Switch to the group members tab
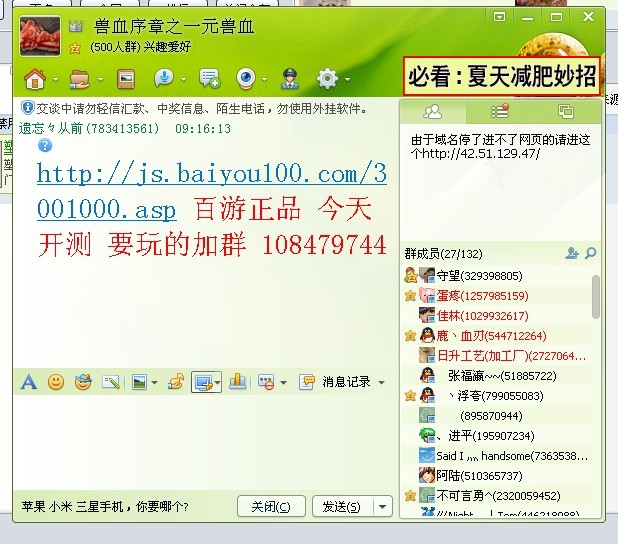The height and width of the screenshot is (544, 618). pos(432,111)
